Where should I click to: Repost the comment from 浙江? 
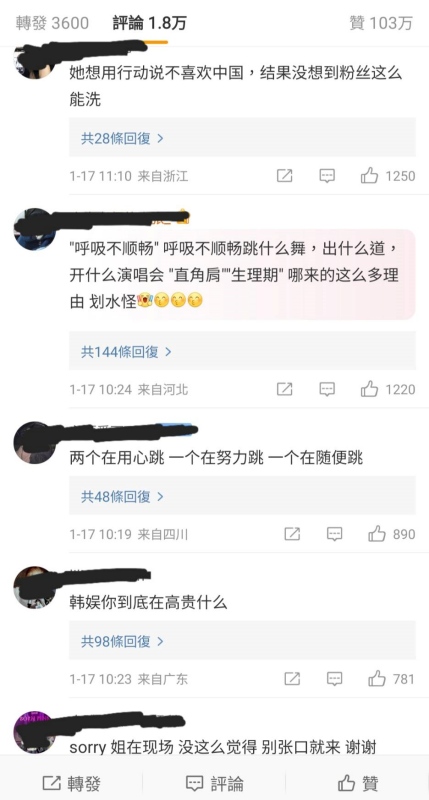click(x=285, y=176)
